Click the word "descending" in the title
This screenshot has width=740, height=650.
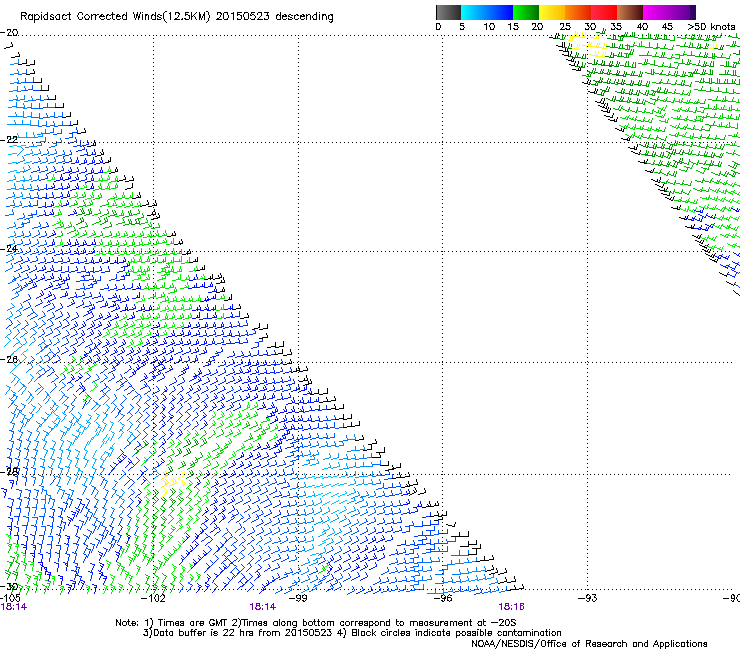pos(304,17)
